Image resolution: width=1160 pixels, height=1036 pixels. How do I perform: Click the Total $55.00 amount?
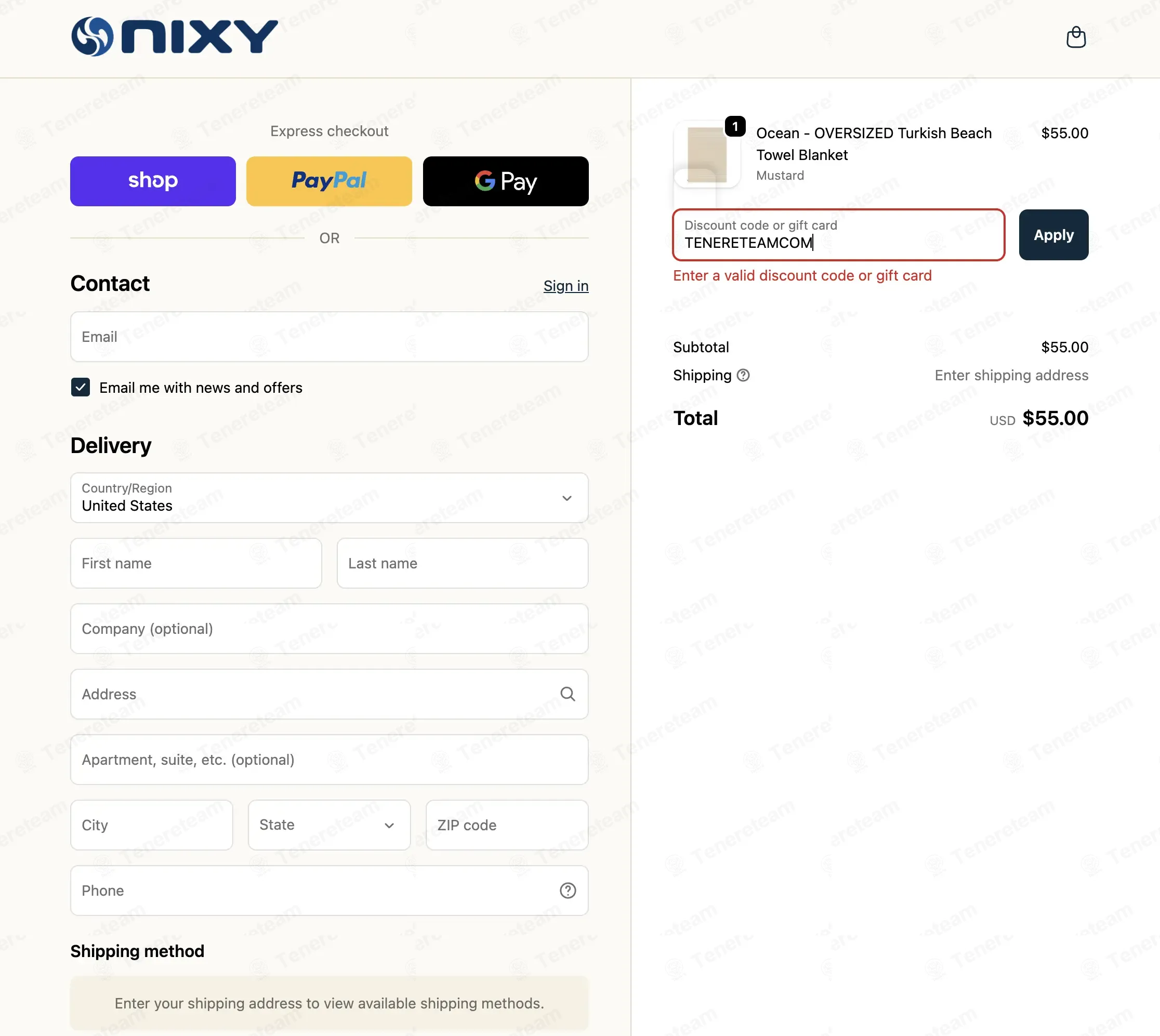1054,418
